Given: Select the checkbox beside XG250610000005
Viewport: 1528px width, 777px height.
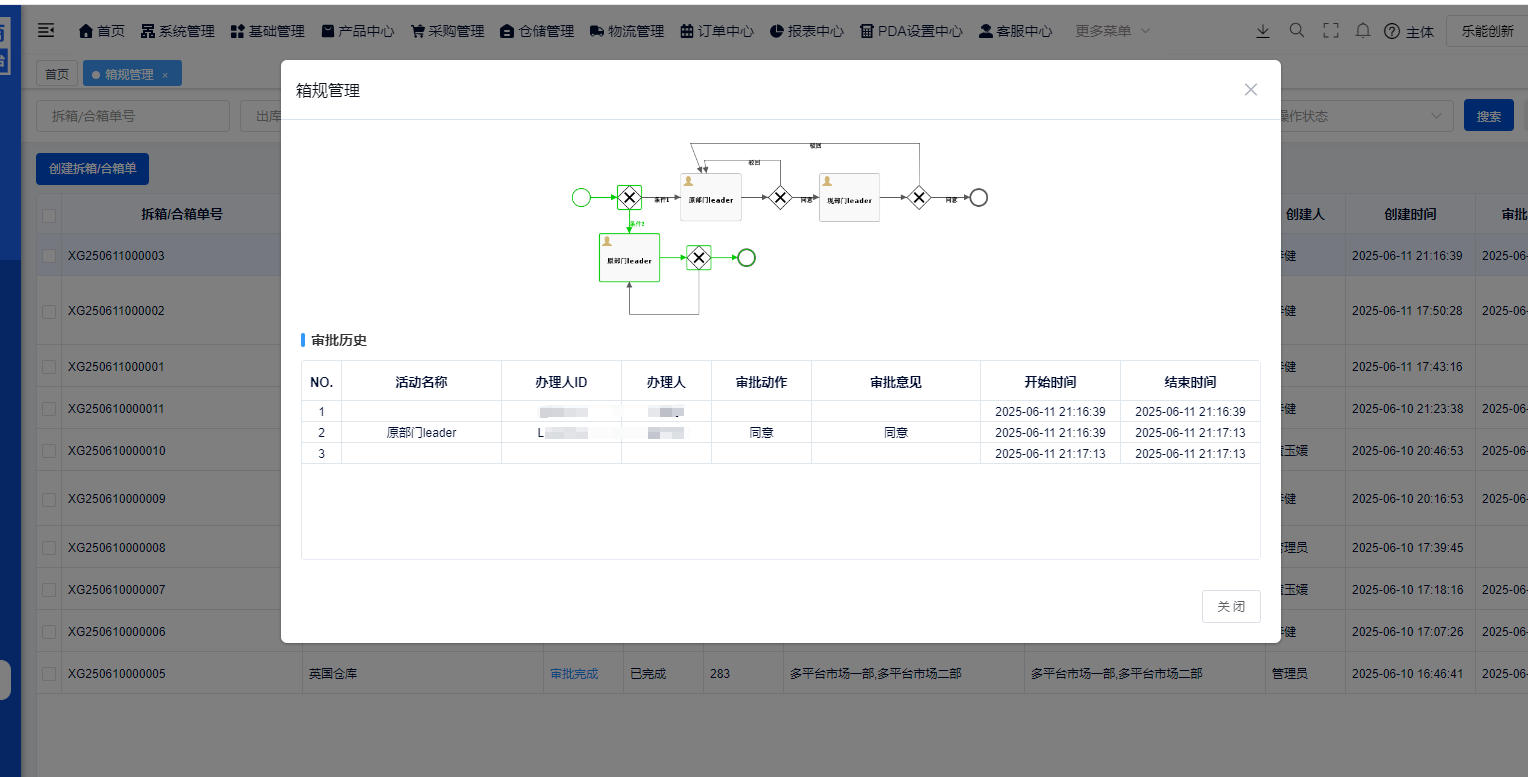Looking at the screenshot, I should point(48,673).
